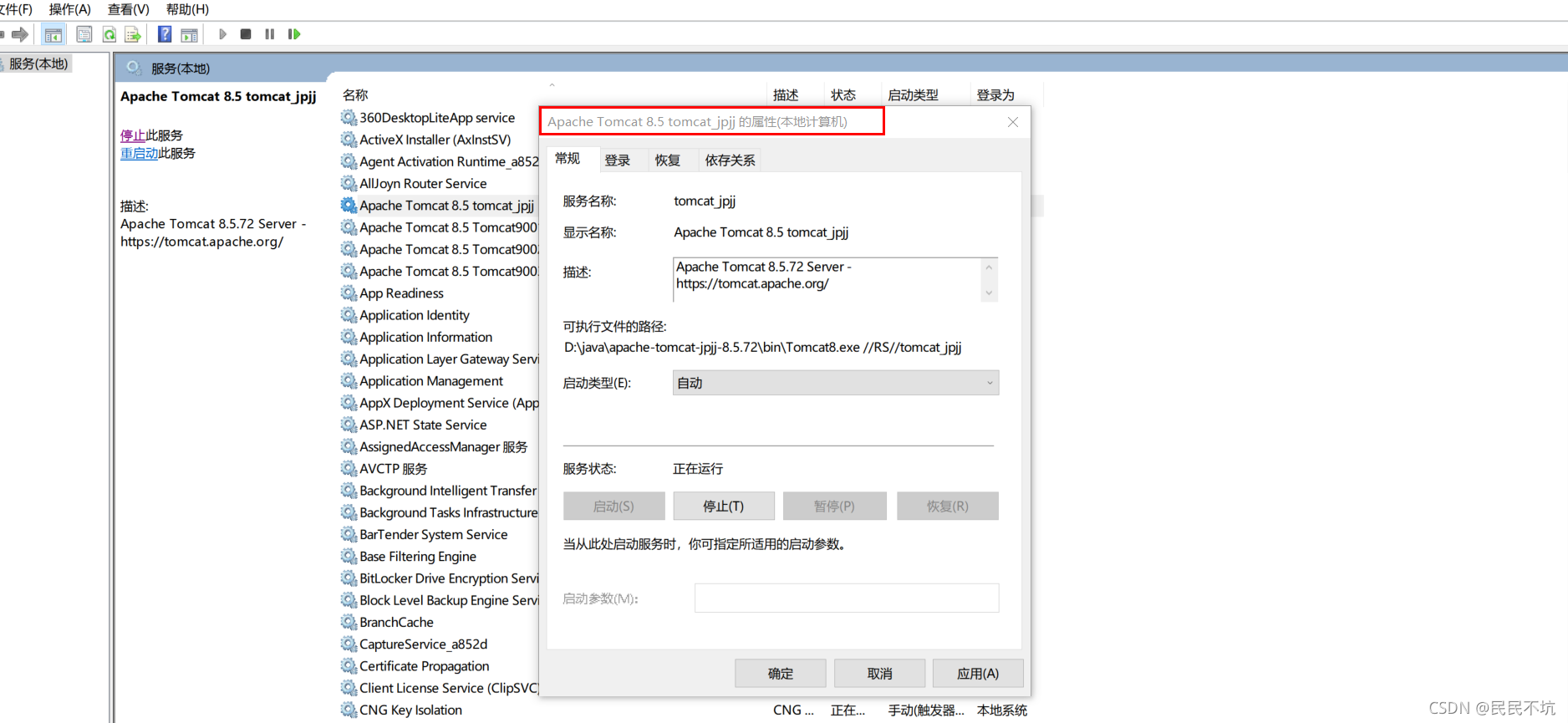Click the Start Service play icon in toolbar
The image size is (1568, 723).
pos(222,34)
